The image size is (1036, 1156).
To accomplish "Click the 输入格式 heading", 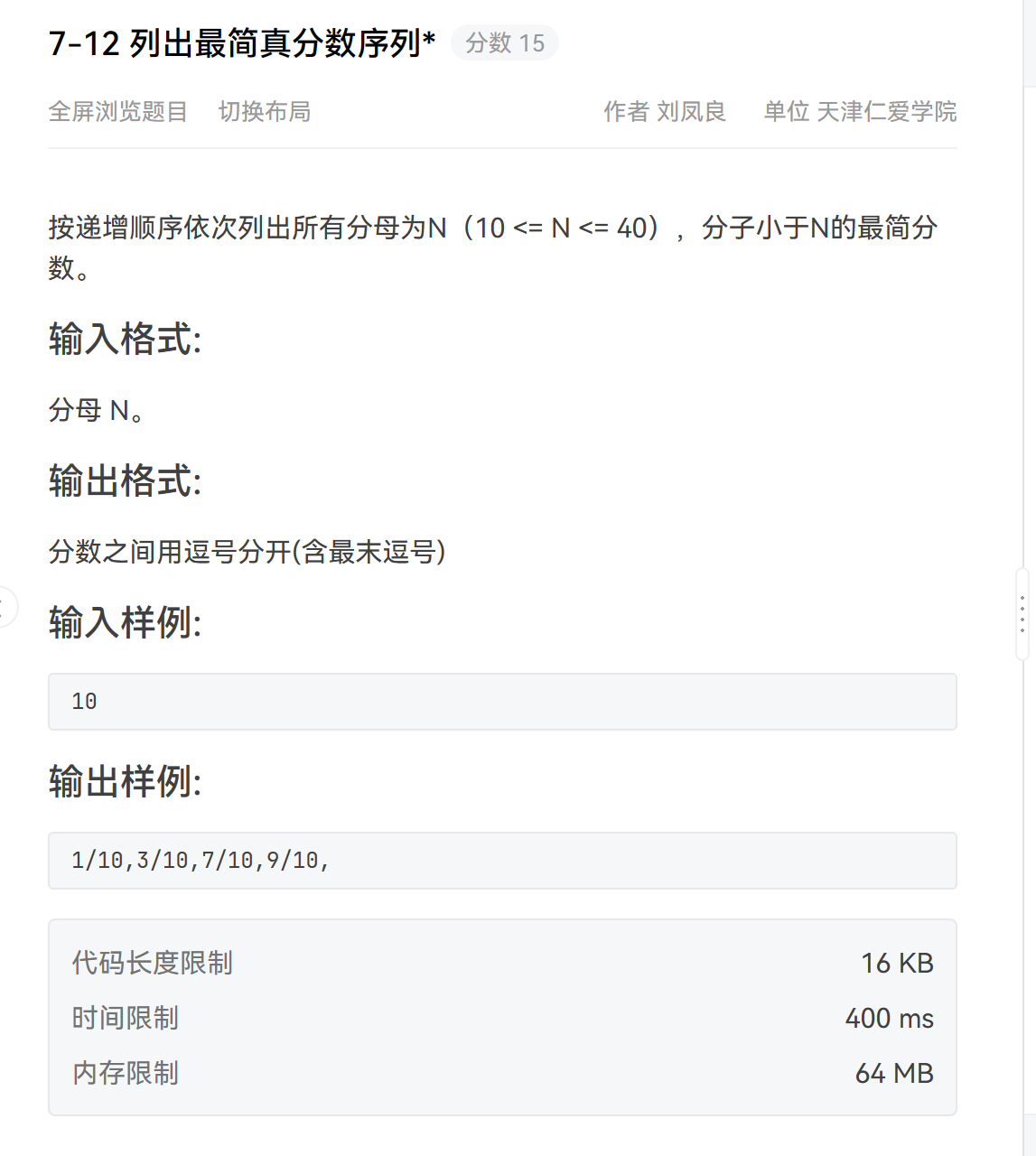I will click(x=125, y=340).
